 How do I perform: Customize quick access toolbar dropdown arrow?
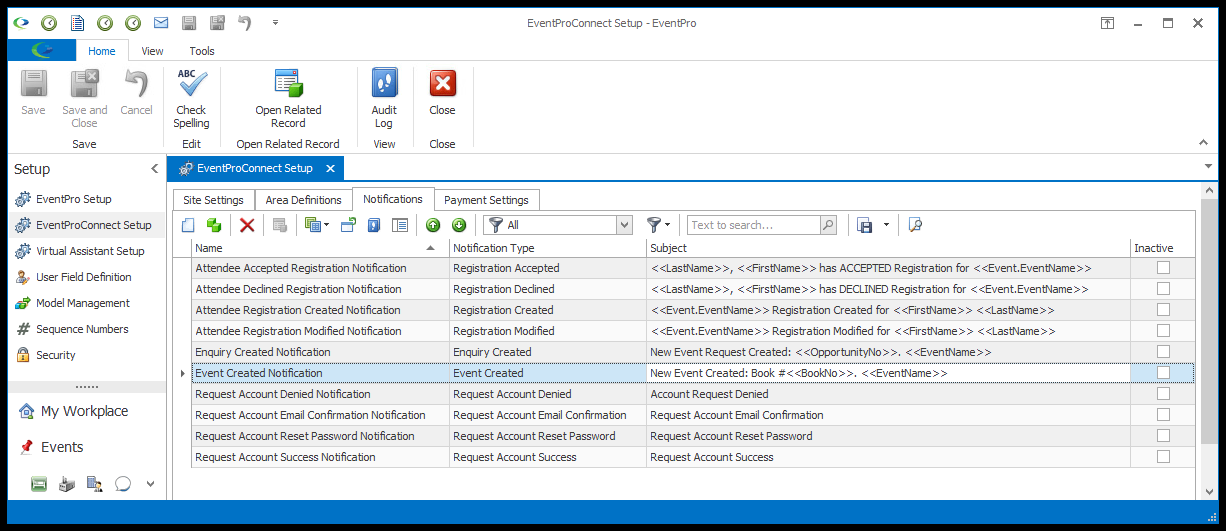[275, 22]
